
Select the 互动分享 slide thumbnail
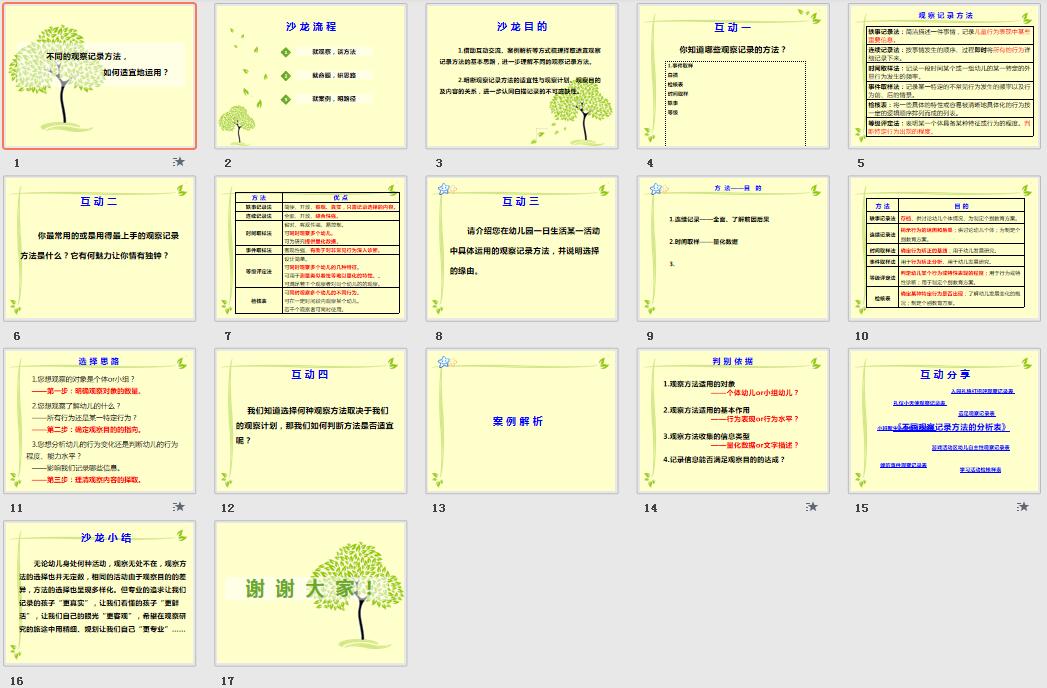pos(944,421)
